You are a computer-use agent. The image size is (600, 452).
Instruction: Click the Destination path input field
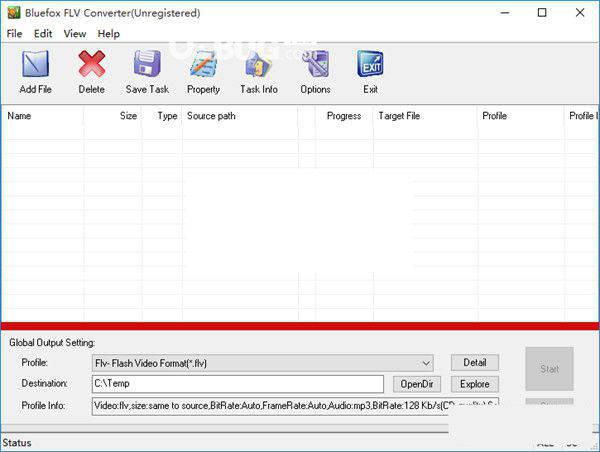(x=238, y=384)
